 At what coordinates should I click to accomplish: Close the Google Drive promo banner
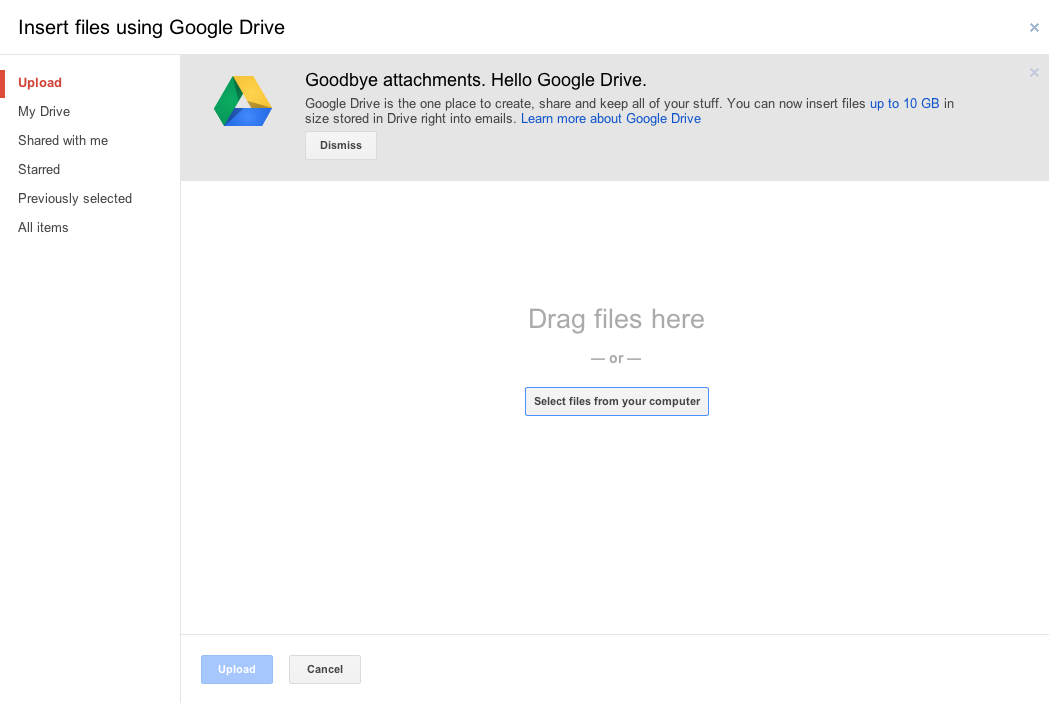pos(1034,72)
